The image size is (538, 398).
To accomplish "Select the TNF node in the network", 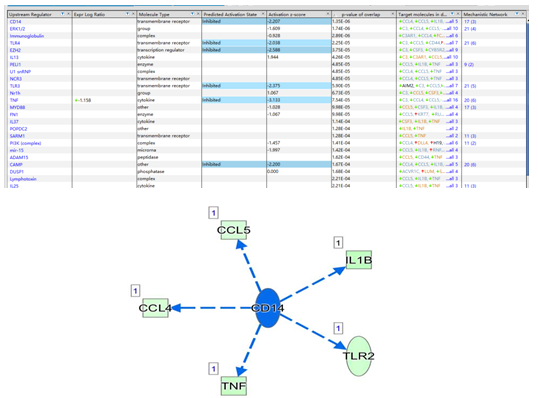I will click(x=234, y=386).
